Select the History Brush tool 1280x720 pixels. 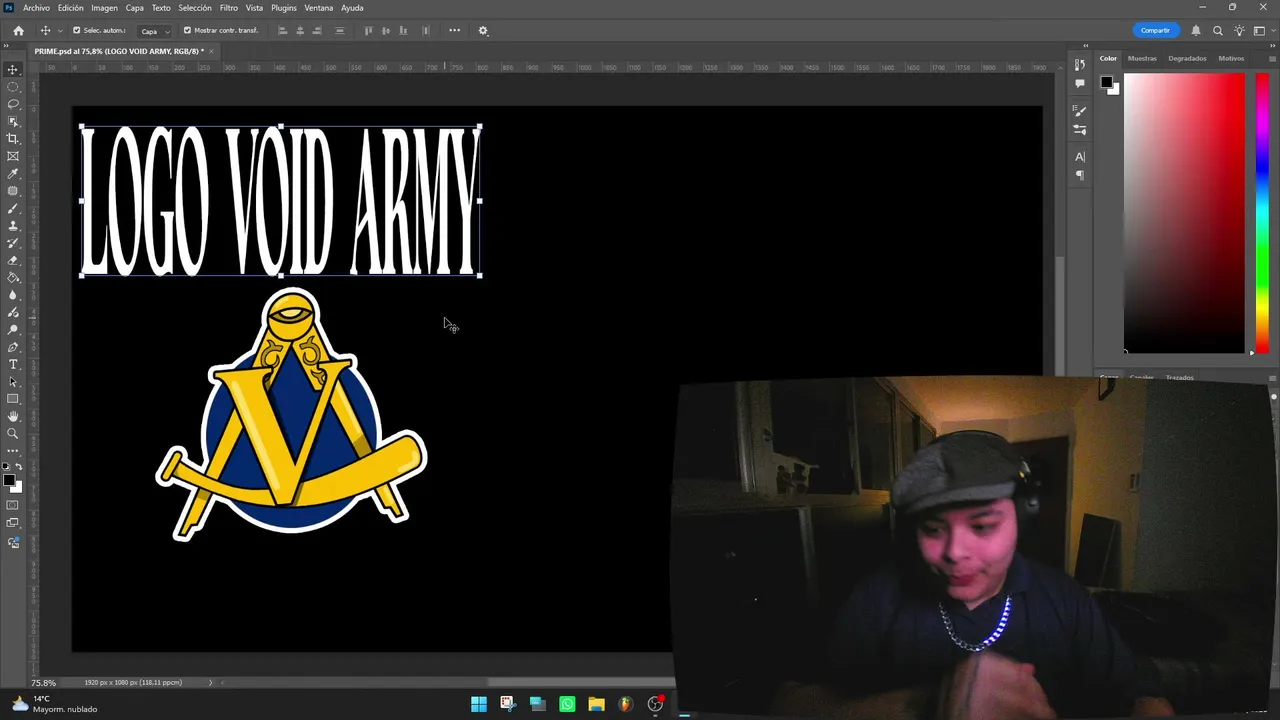coord(13,243)
